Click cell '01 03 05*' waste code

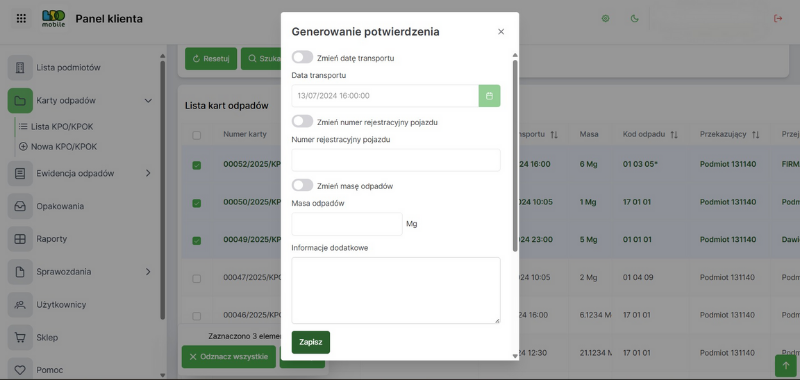[639, 164]
